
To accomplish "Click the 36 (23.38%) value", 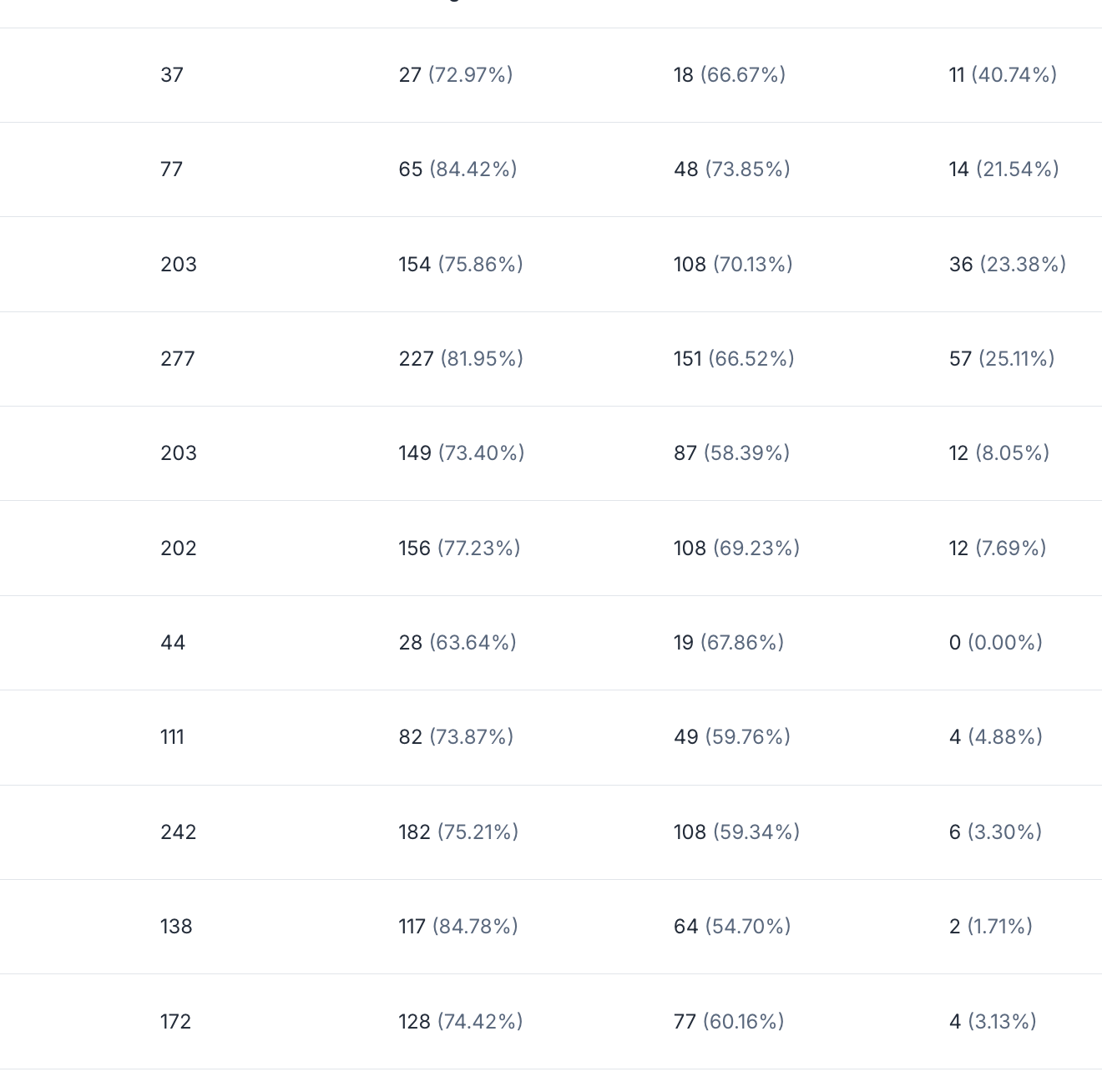I will (x=1008, y=265).
